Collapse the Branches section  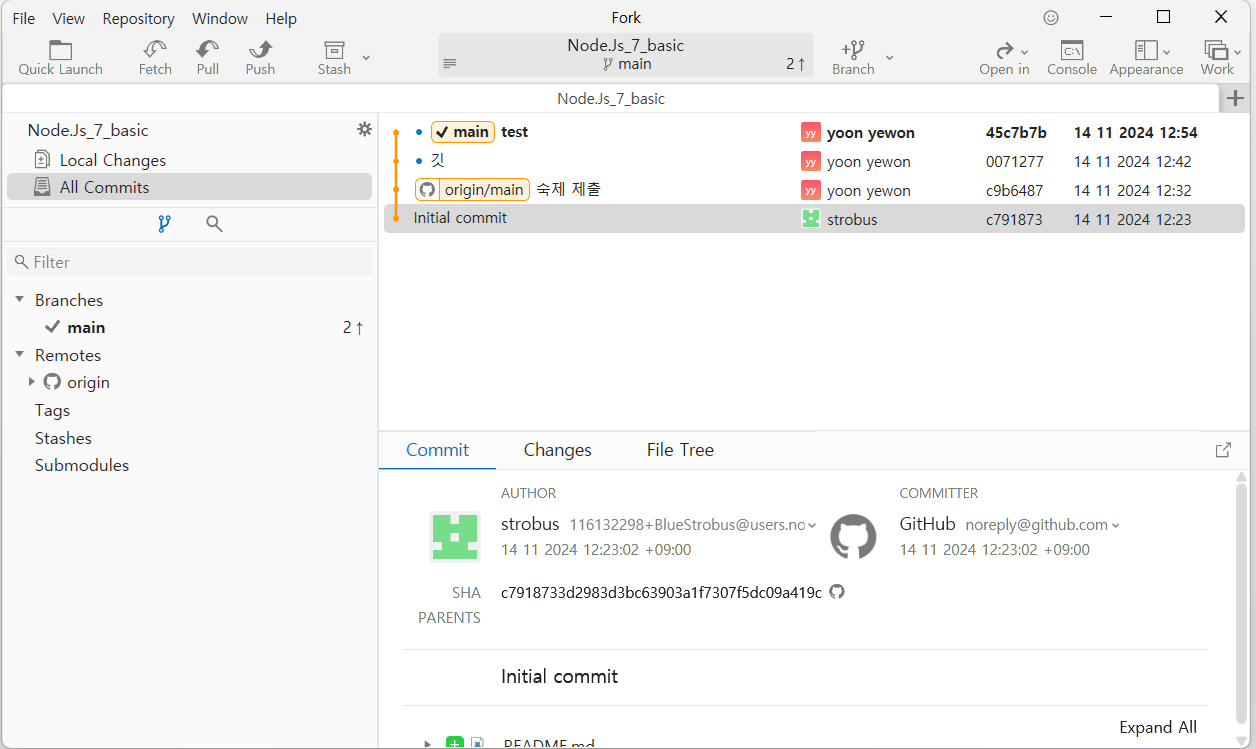click(x=20, y=300)
